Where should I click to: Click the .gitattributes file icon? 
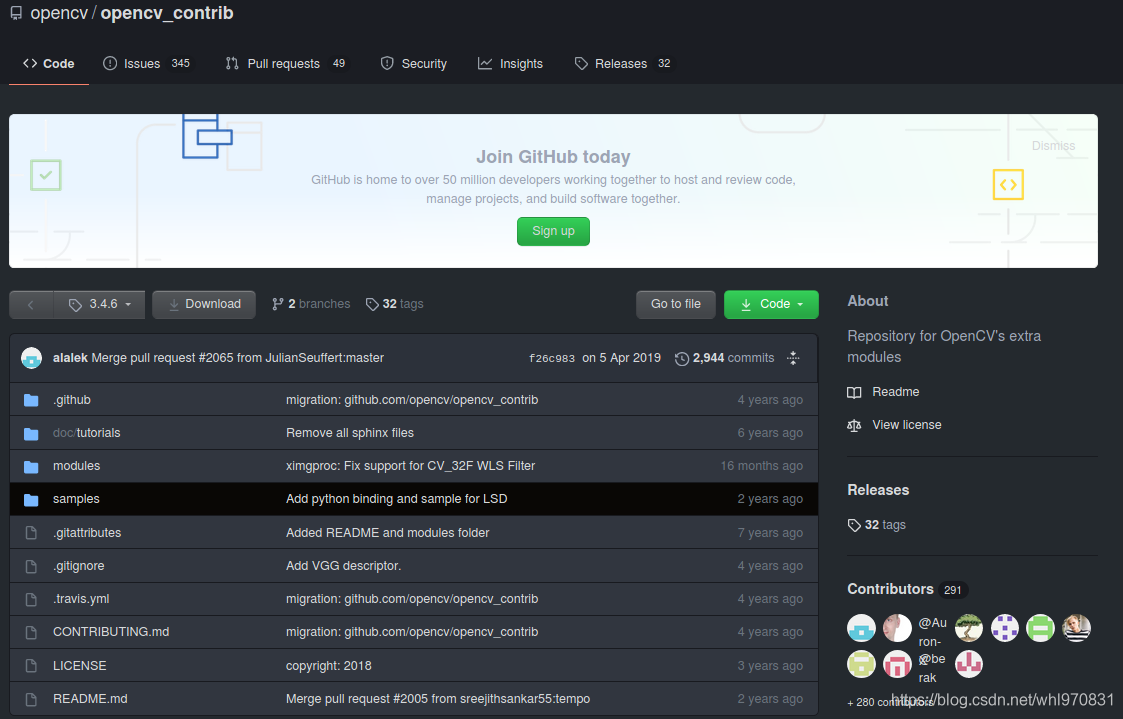(x=31, y=533)
